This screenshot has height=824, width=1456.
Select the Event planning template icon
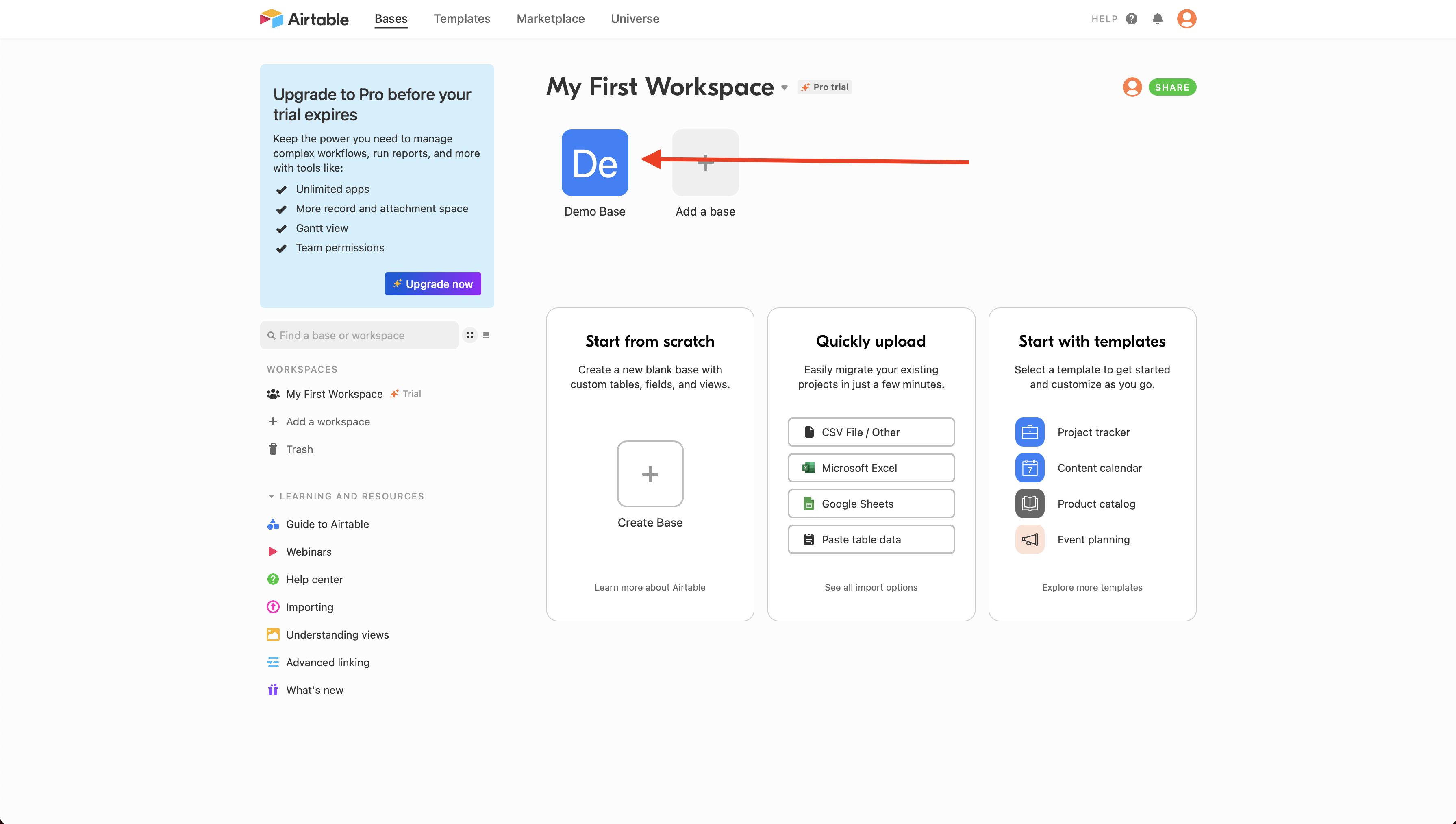click(1030, 539)
